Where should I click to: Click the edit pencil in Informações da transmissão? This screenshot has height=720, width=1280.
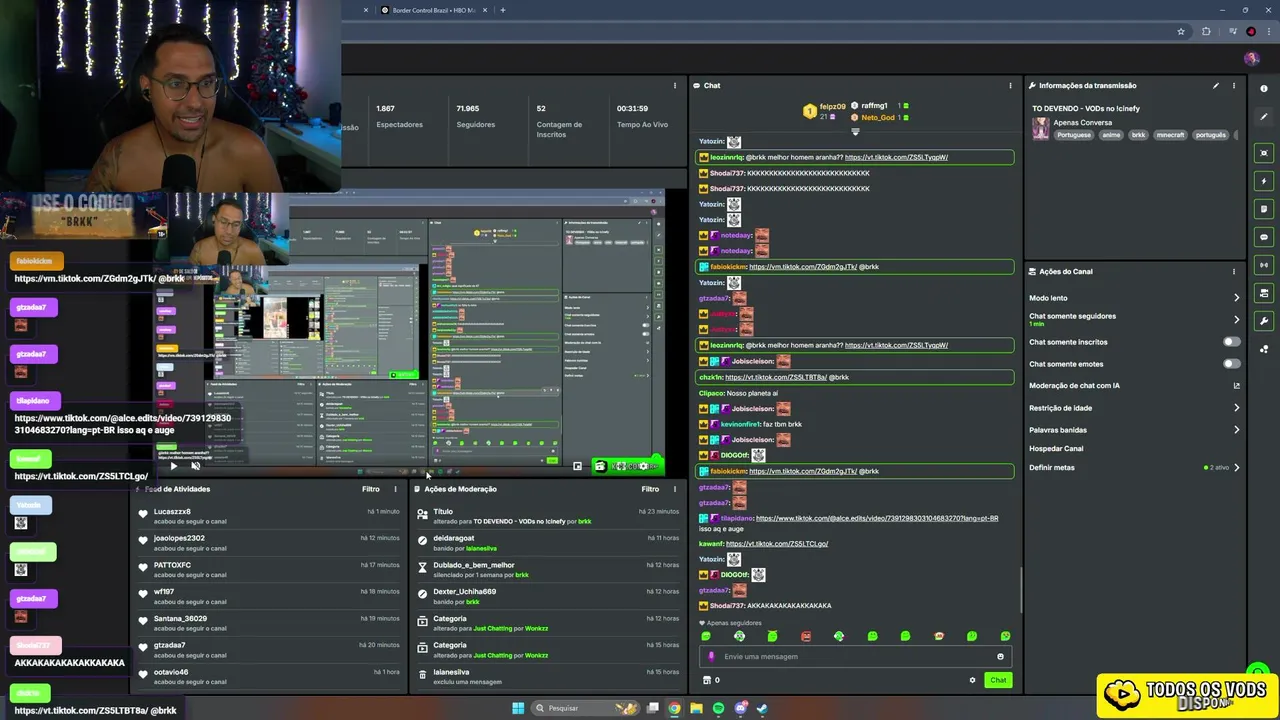1216,86
